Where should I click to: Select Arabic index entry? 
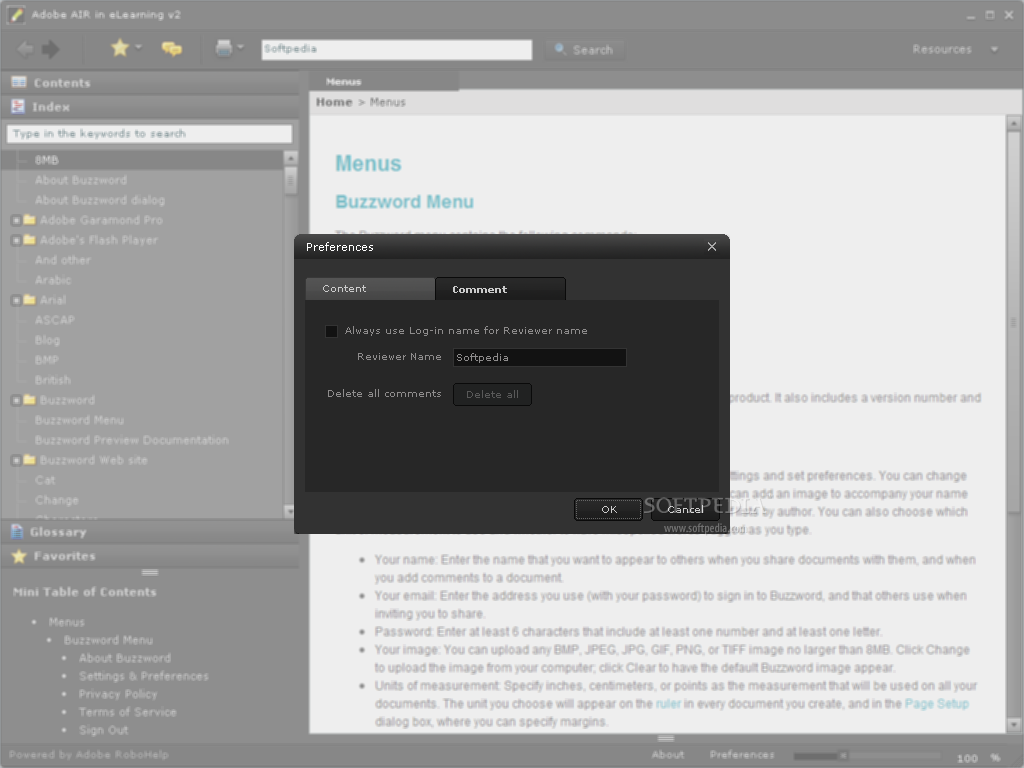coord(53,280)
